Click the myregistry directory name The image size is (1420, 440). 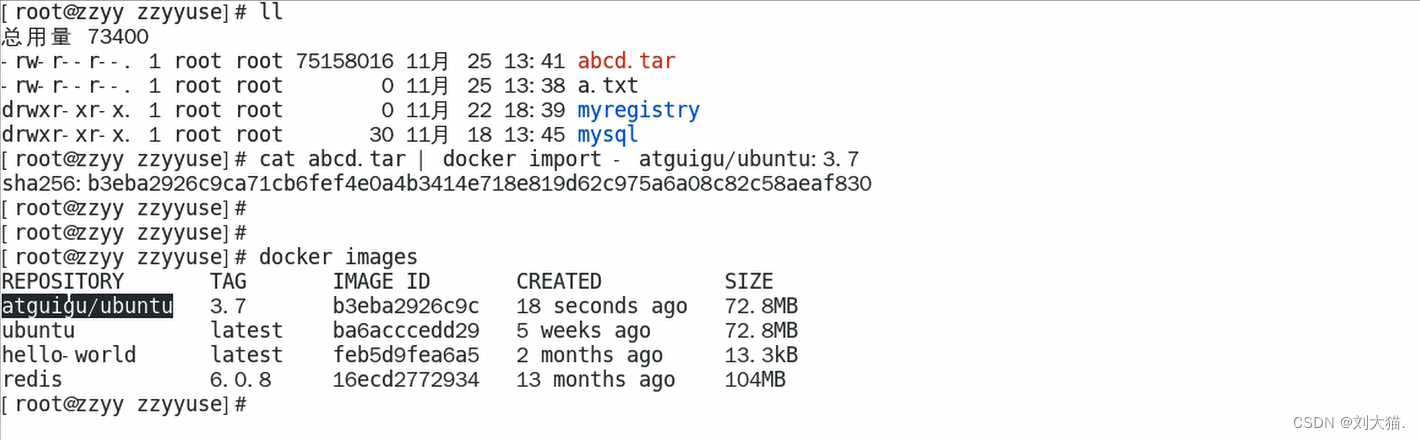638,110
